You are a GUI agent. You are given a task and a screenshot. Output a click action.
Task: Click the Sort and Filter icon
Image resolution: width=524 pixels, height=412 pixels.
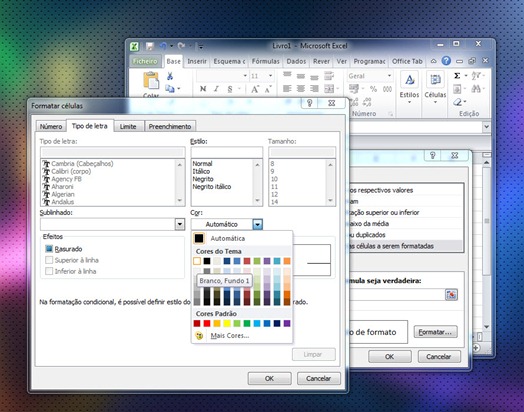tap(476, 76)
